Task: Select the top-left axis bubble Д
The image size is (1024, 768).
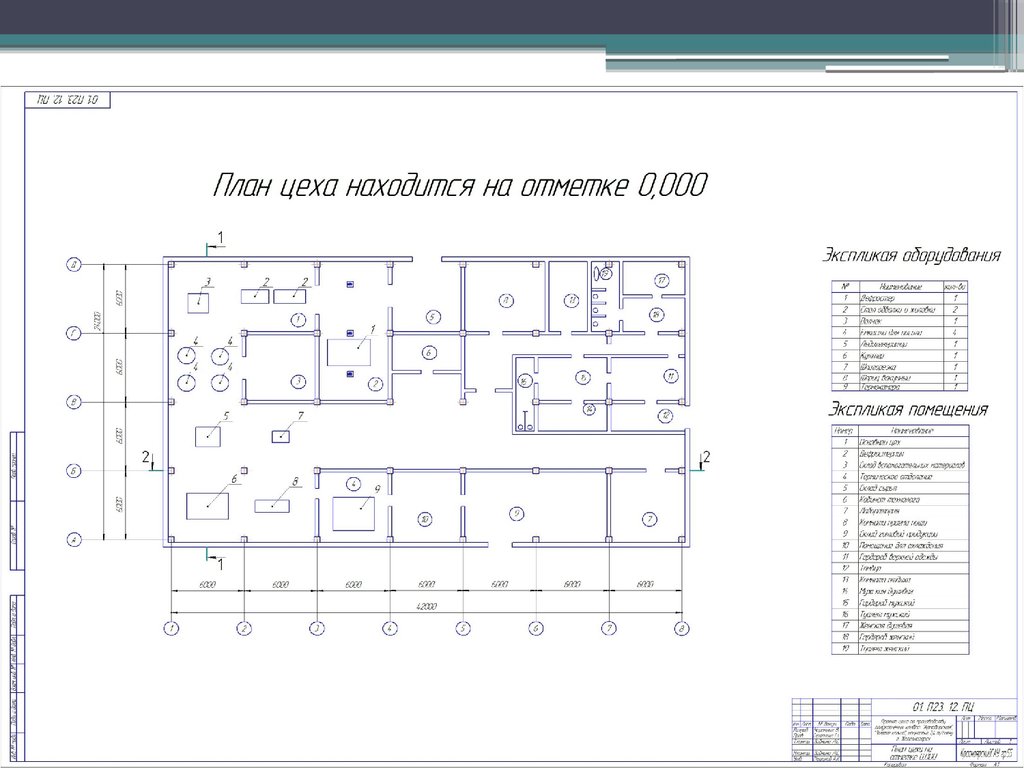Action: click(x=73, y=265)
